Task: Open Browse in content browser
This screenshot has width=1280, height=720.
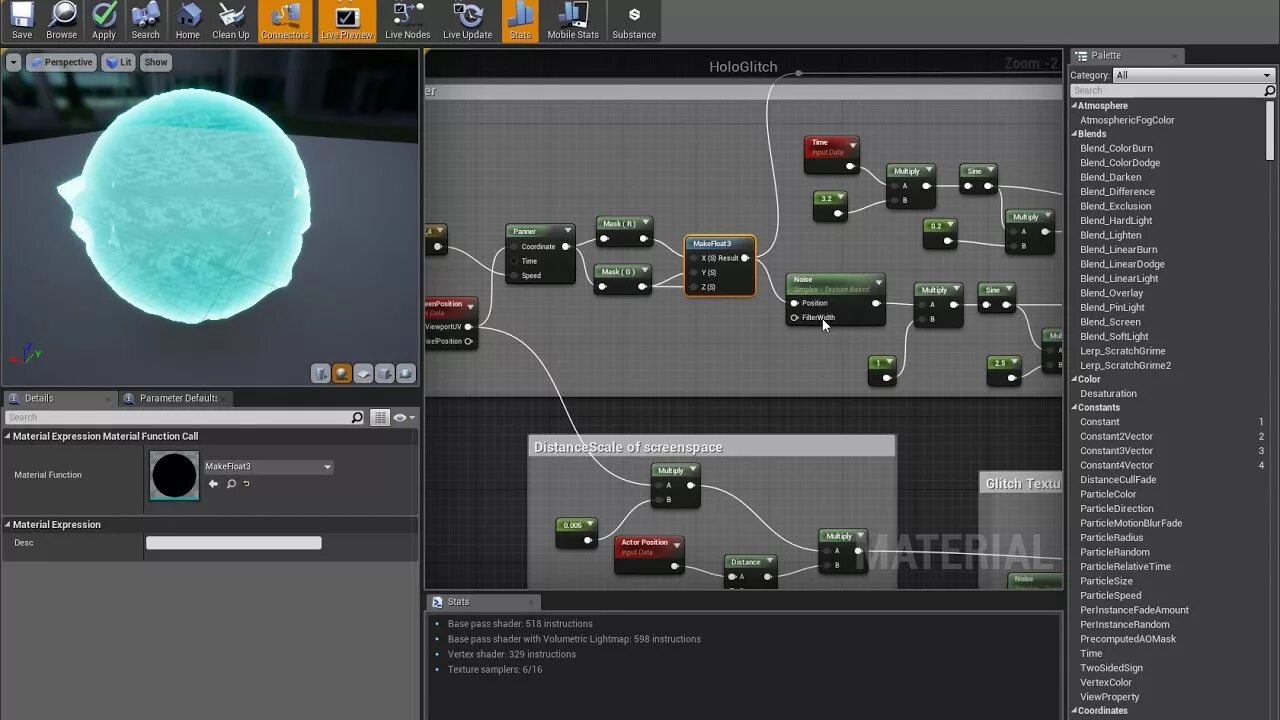Action: (62, 21)
